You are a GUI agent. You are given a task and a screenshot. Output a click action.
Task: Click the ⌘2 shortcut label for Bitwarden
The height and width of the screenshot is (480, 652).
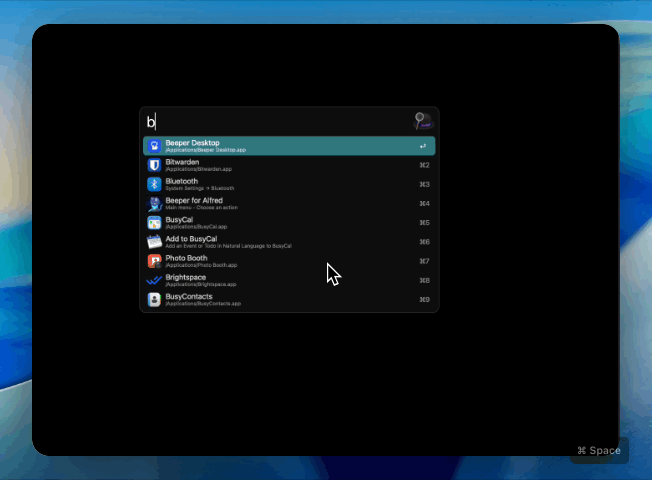(x=424, y=165)
